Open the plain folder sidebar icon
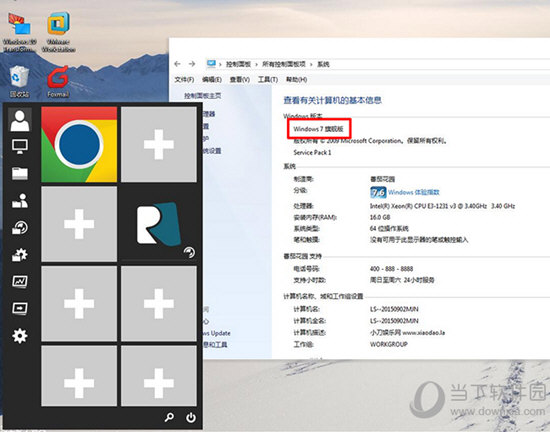This screenshot has height=432, width=550. [x=20, y=173]
